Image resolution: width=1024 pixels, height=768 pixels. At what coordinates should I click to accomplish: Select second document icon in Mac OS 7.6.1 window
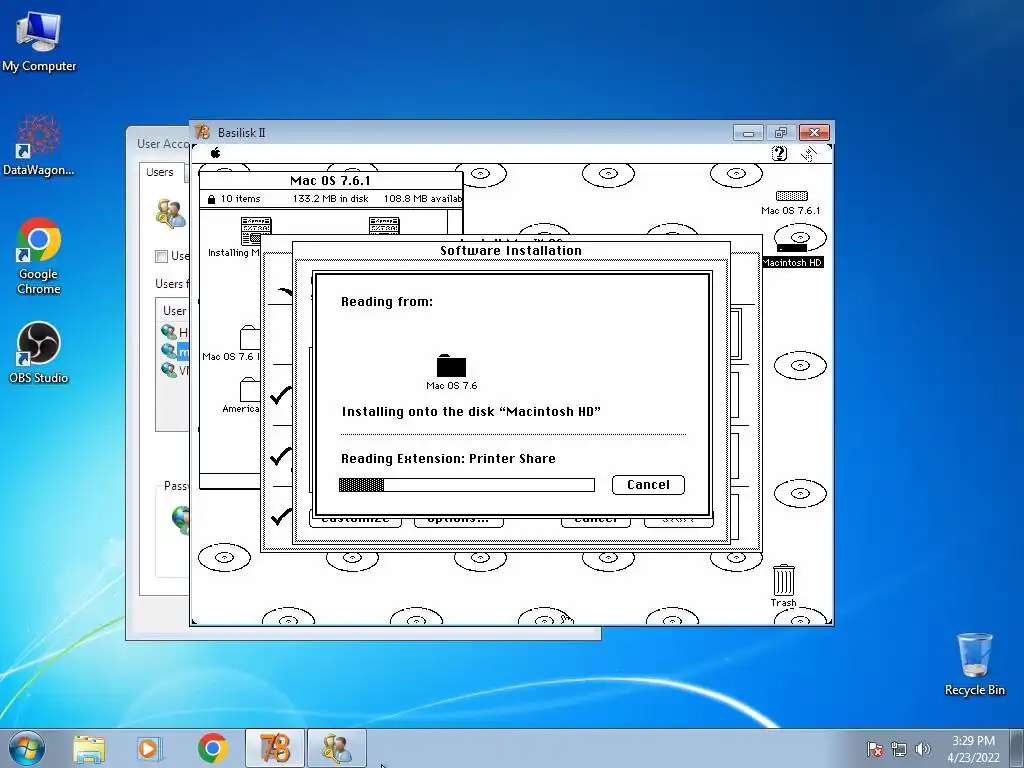click(x=384, y=226)
